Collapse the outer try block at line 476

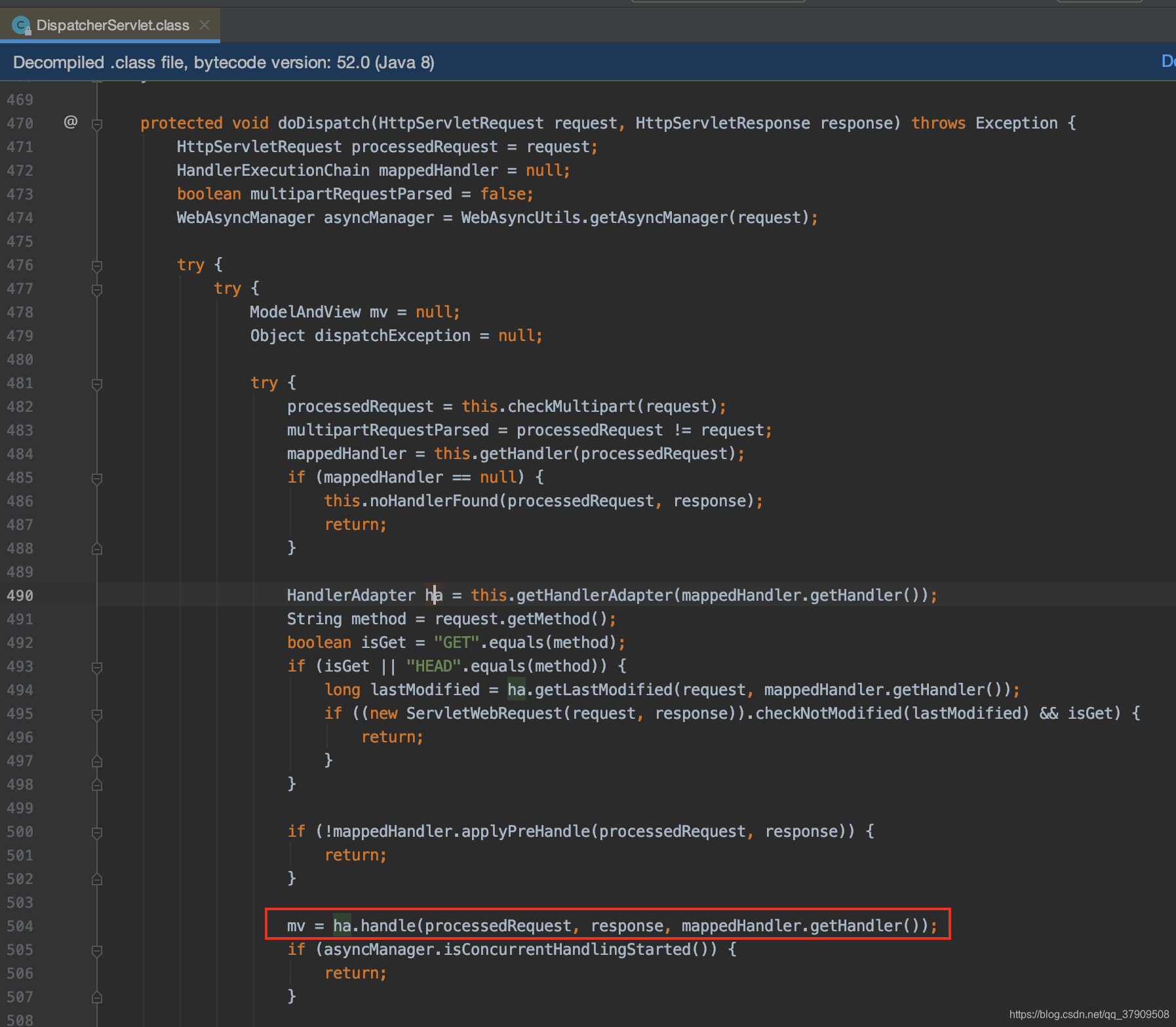coord(97,266)
